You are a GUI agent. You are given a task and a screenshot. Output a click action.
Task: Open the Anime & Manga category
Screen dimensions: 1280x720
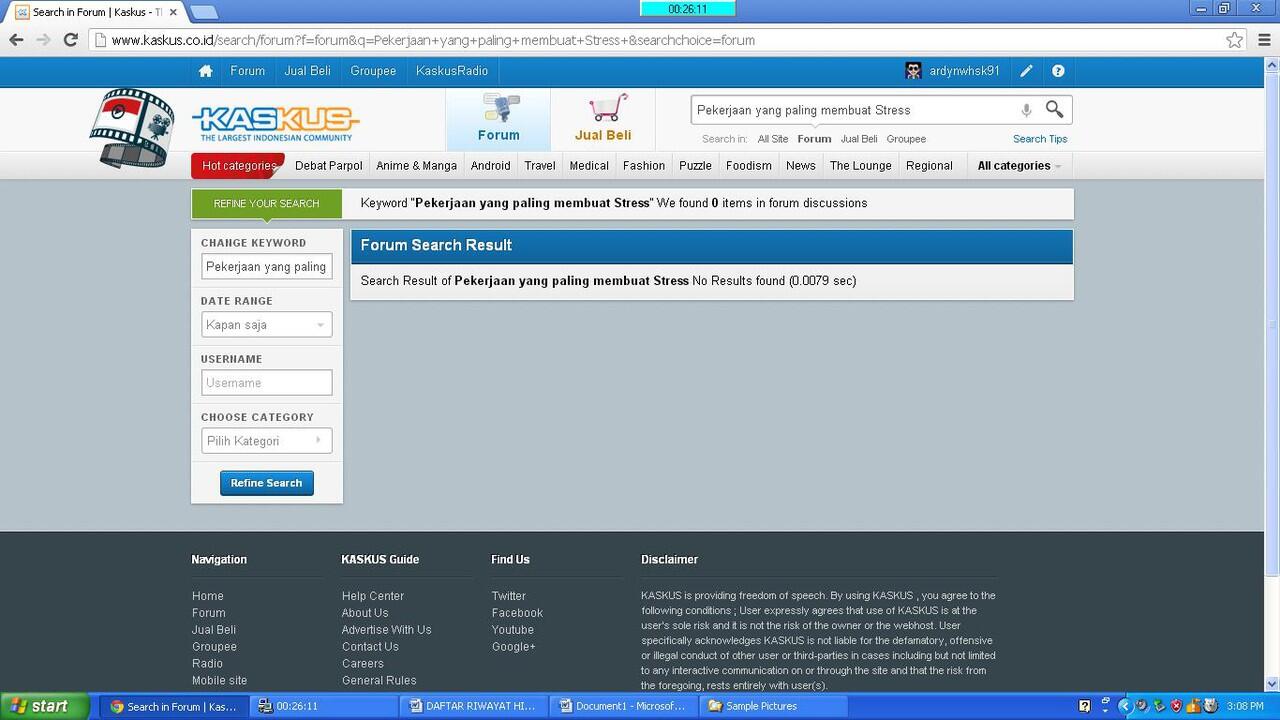click(416, 166)
